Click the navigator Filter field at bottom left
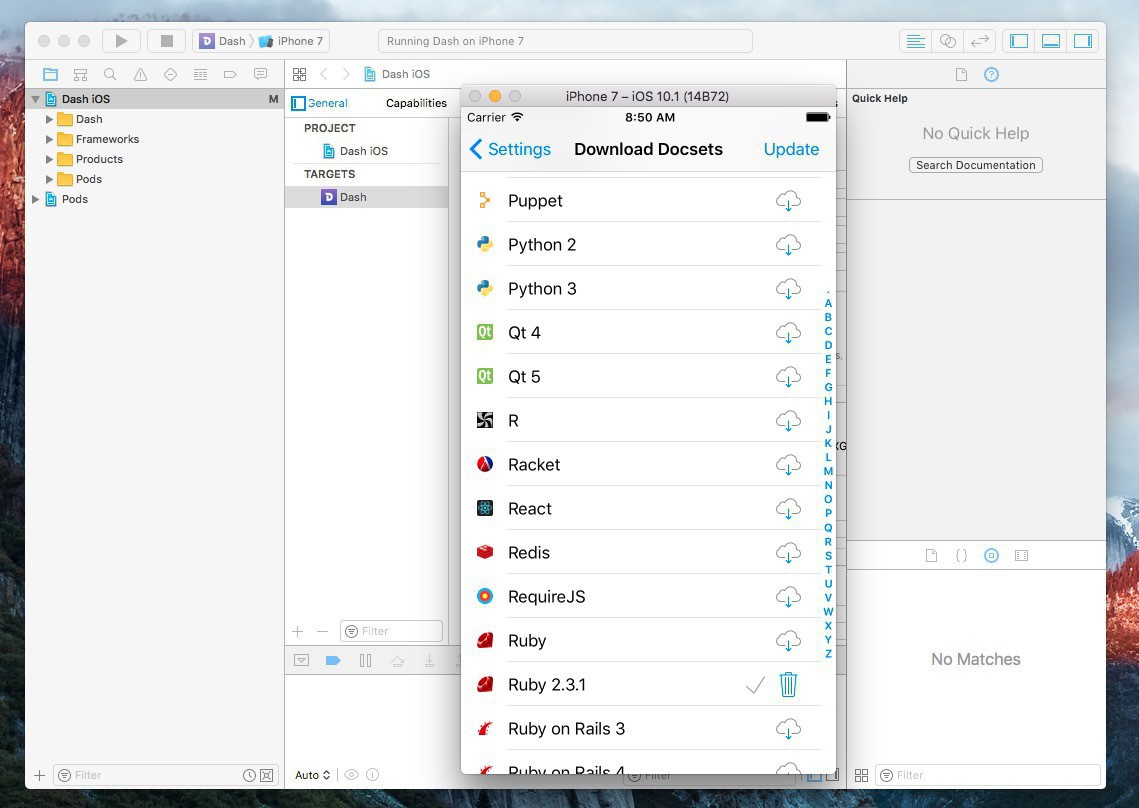This screenshot has width=1139, height=808. click(x=150, y=775)
